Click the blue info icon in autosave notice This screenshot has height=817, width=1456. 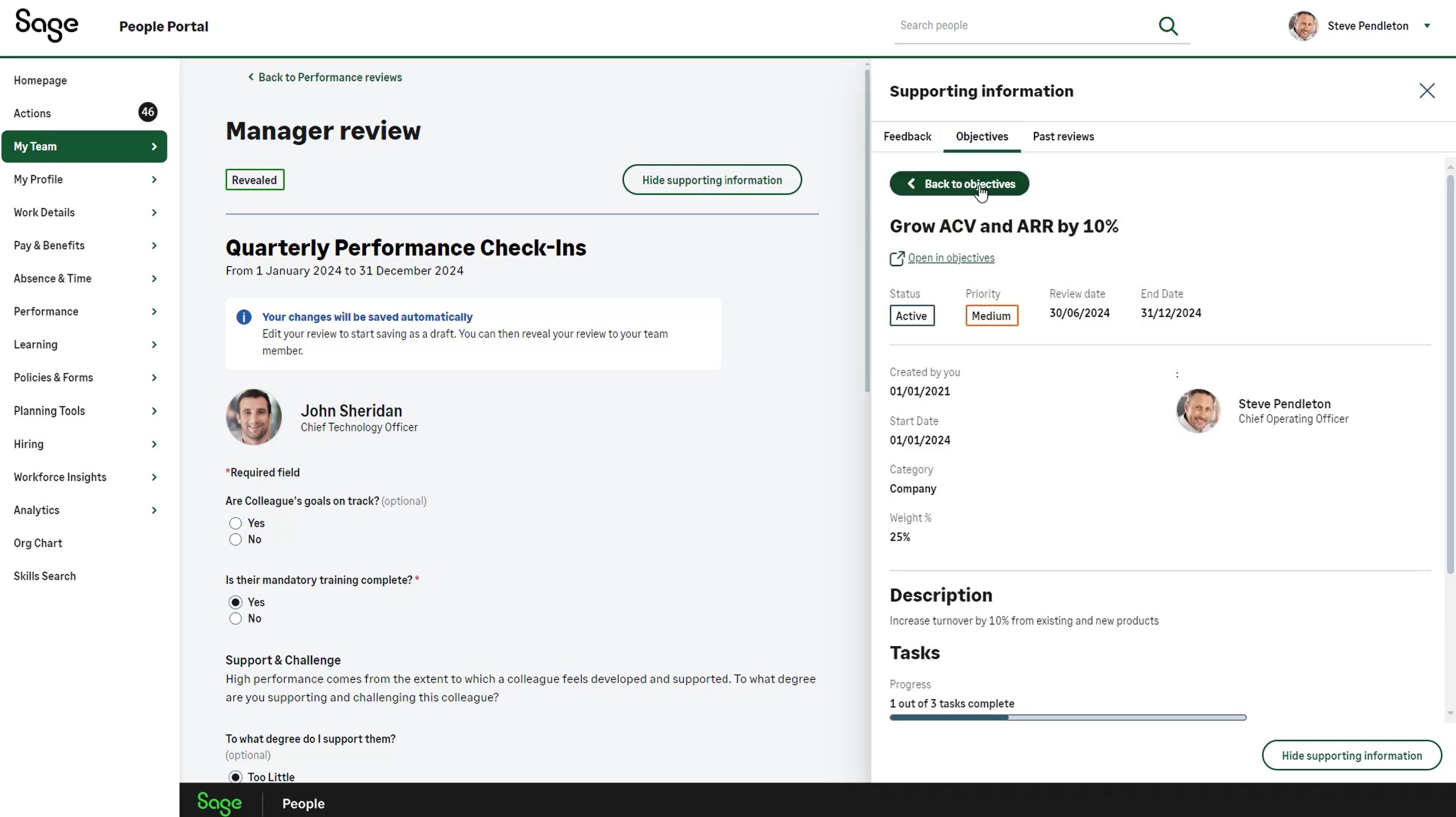click(244, 317)
